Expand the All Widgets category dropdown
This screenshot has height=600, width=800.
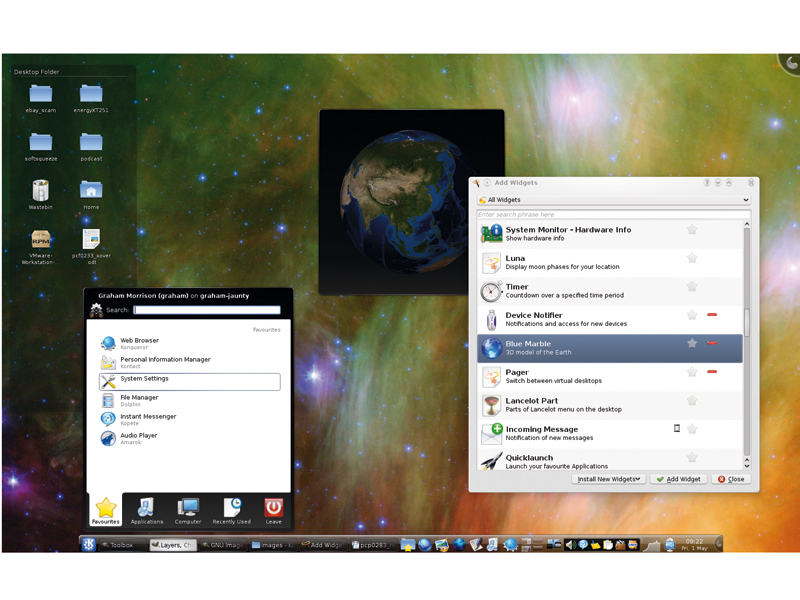tap(613, 199)
